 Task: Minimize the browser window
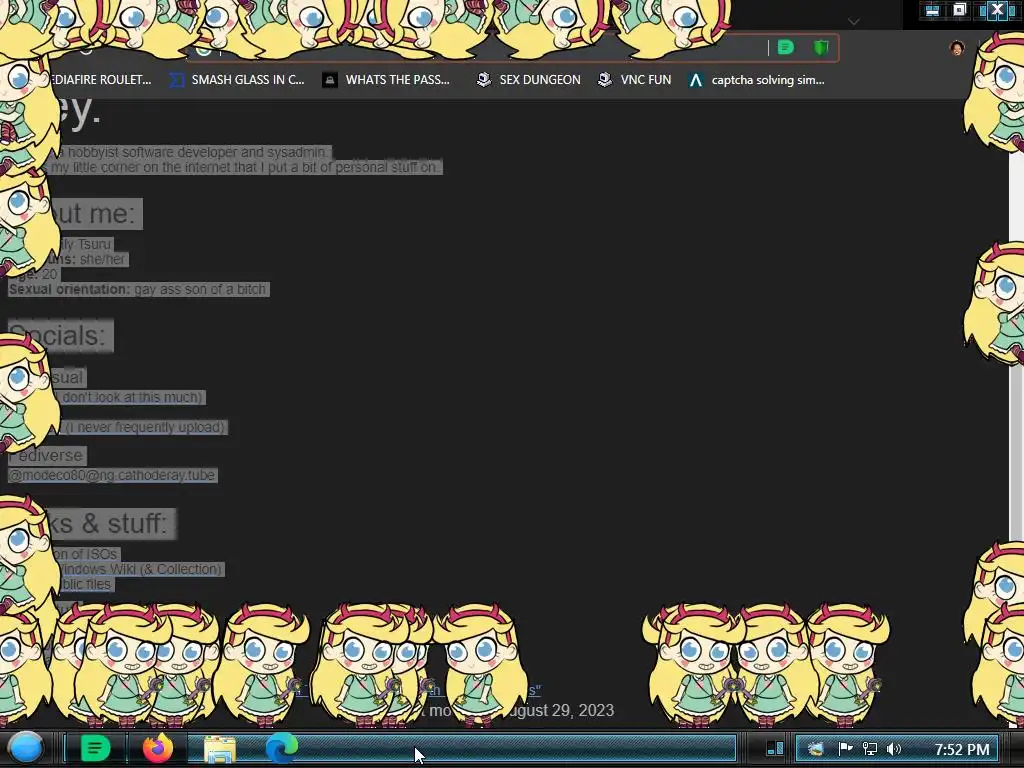[932, 10]
